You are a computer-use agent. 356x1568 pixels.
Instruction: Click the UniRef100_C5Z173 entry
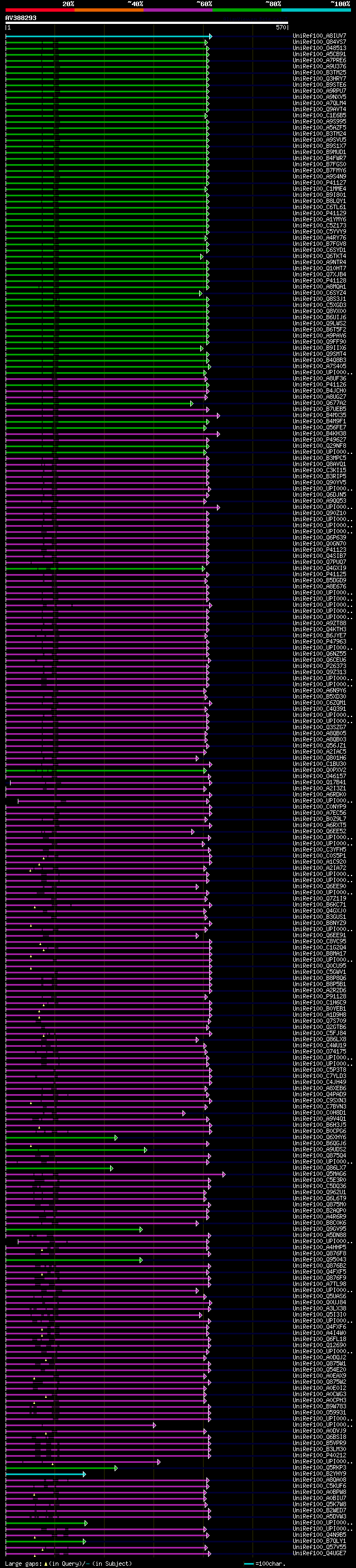pos(319,225)
